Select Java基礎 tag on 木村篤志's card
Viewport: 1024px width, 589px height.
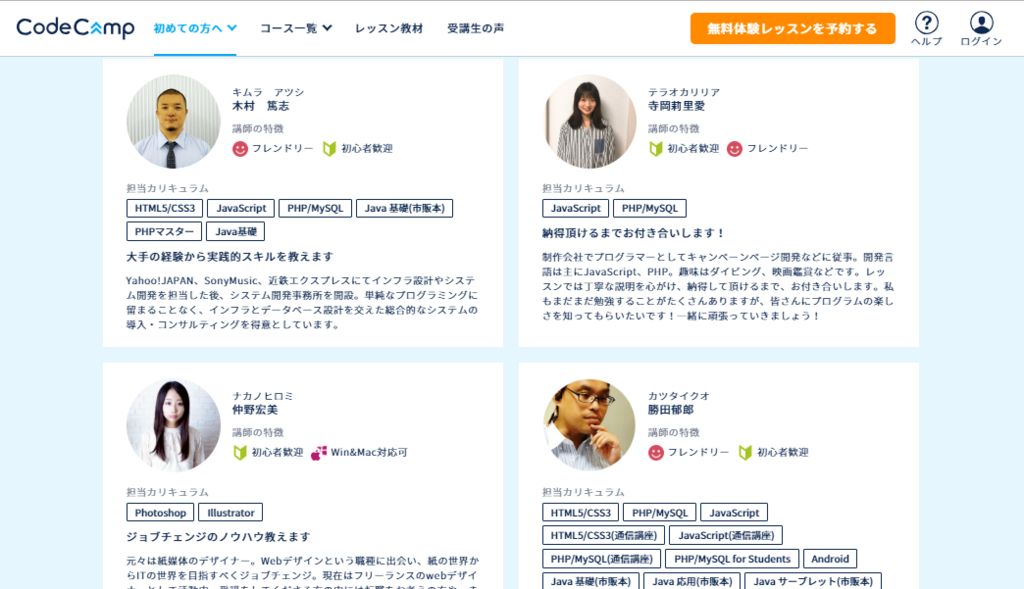pyautogui.click(x=236, y=231)
